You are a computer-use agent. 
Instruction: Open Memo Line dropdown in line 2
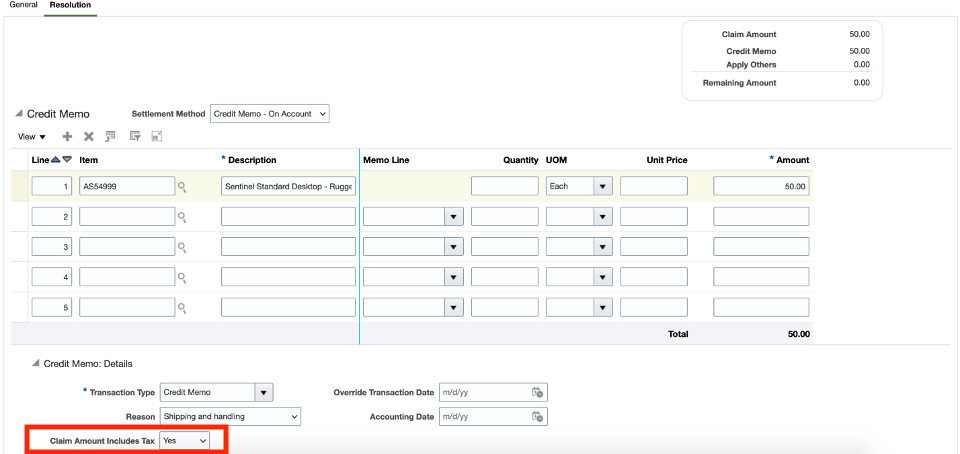pyautogui.click(x=454, y=217)
